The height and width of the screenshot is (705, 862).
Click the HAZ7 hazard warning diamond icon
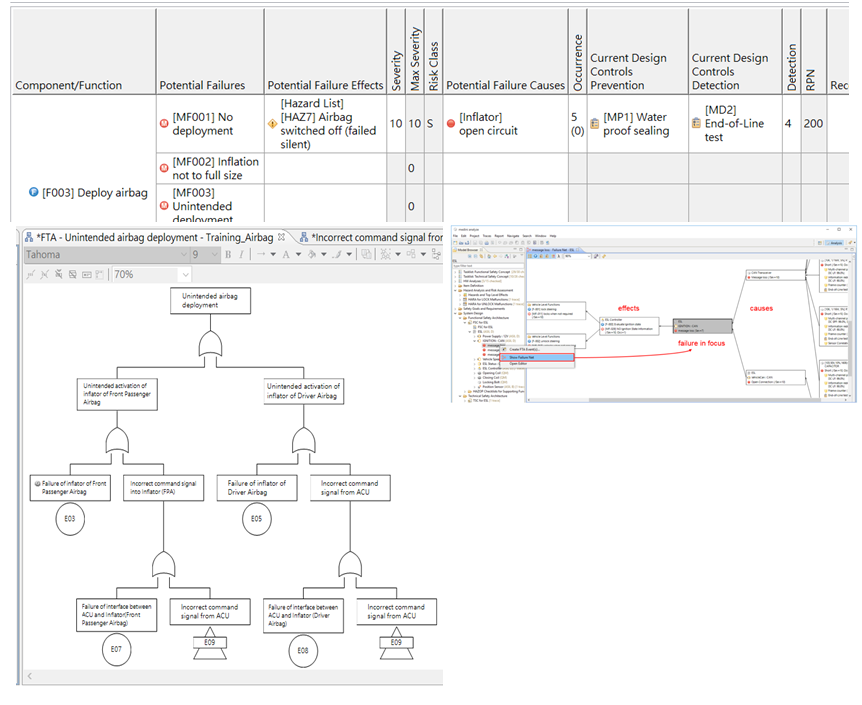tap(272, 124)
